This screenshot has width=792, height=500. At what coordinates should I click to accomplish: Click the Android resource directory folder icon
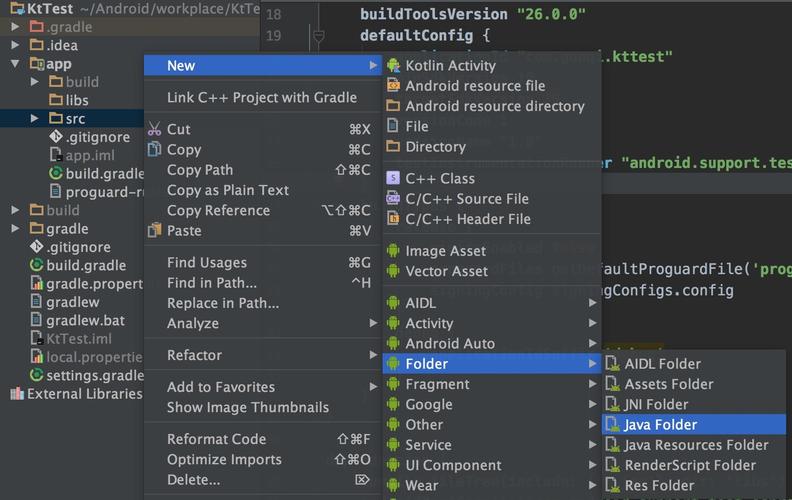pos(393,106)
